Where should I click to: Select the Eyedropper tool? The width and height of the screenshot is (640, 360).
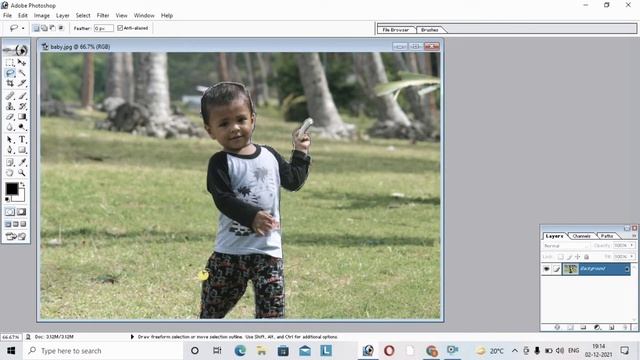pyautogui.click(x=22, y=162)
